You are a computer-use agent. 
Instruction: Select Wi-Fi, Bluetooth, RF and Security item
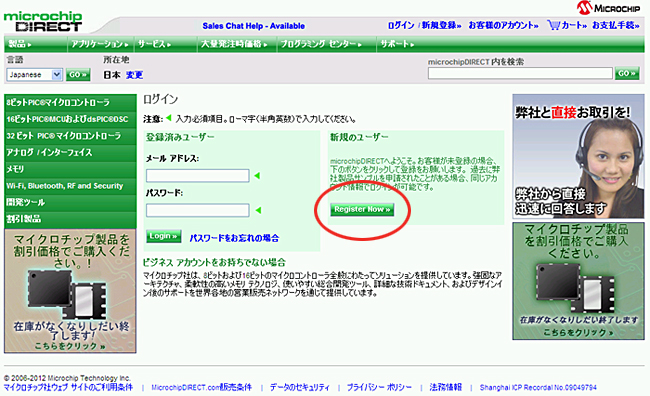tap(70, 186)
